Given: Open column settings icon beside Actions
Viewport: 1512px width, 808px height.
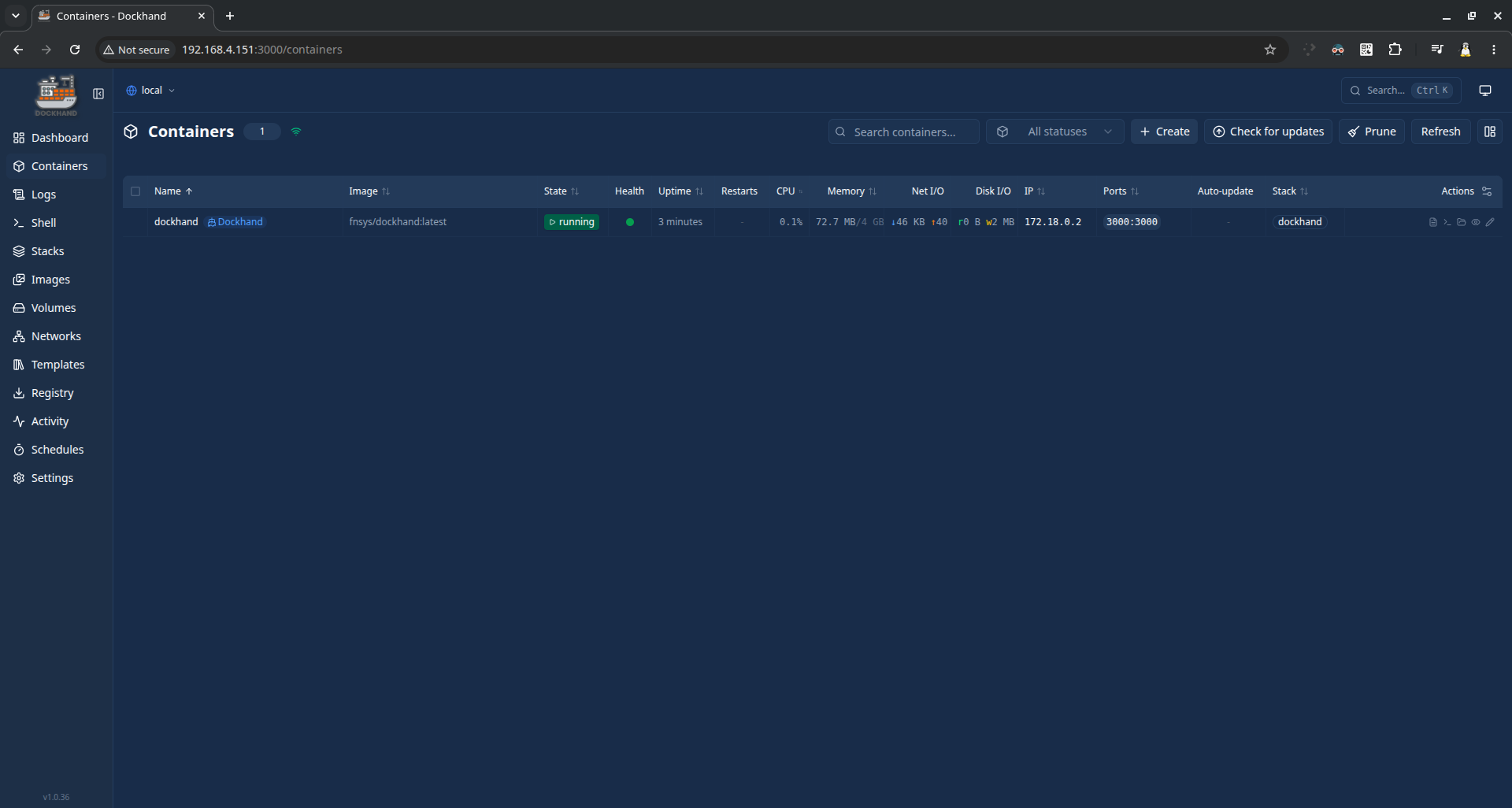Looking at the screenshot, I should (1487, 191).
